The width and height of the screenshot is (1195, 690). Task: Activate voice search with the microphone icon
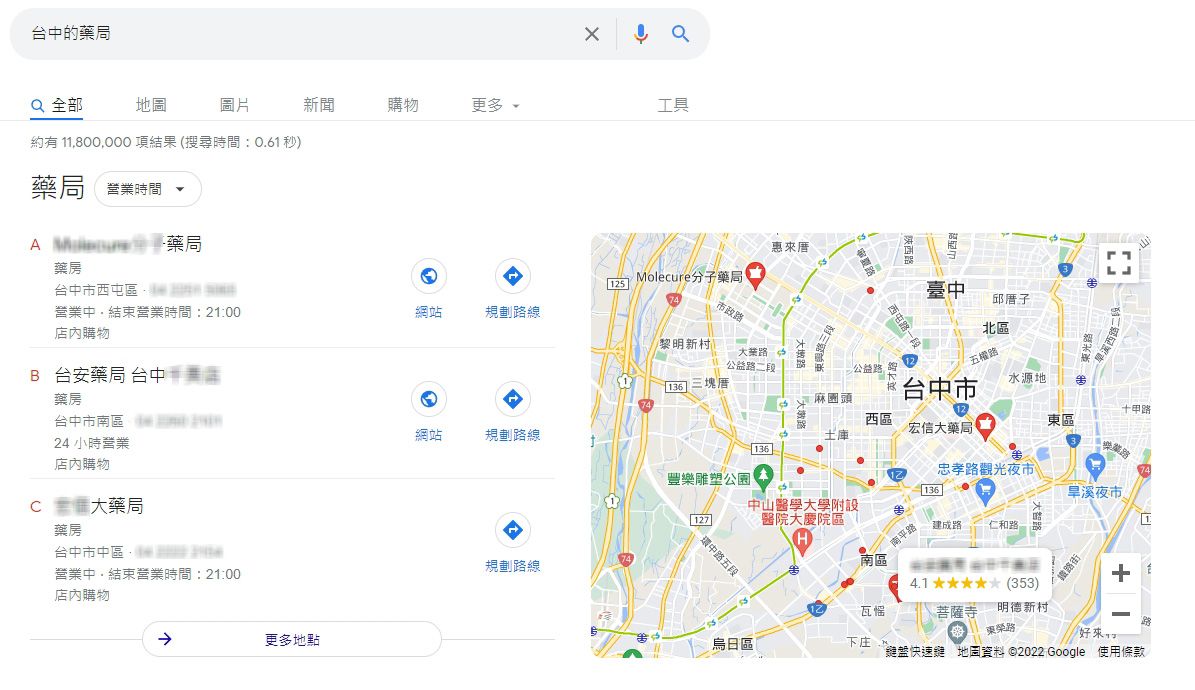coord(640,33)
